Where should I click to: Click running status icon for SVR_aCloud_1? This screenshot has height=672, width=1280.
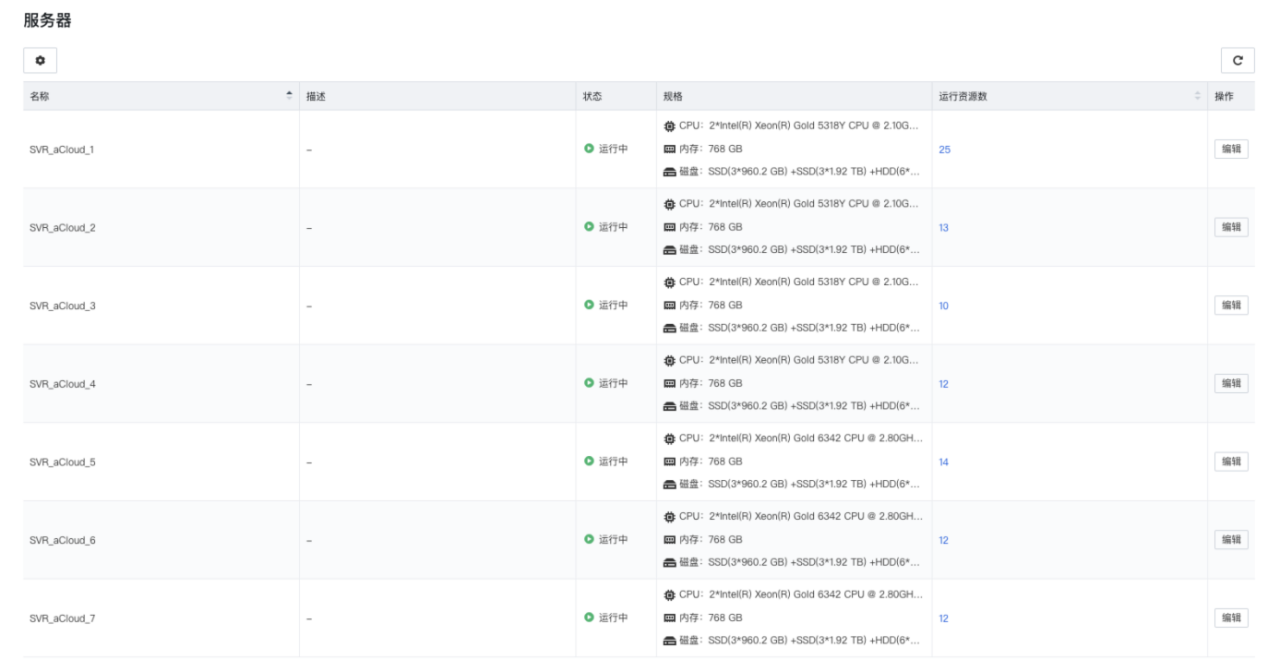pyautogui.click(x=589, y=149)
